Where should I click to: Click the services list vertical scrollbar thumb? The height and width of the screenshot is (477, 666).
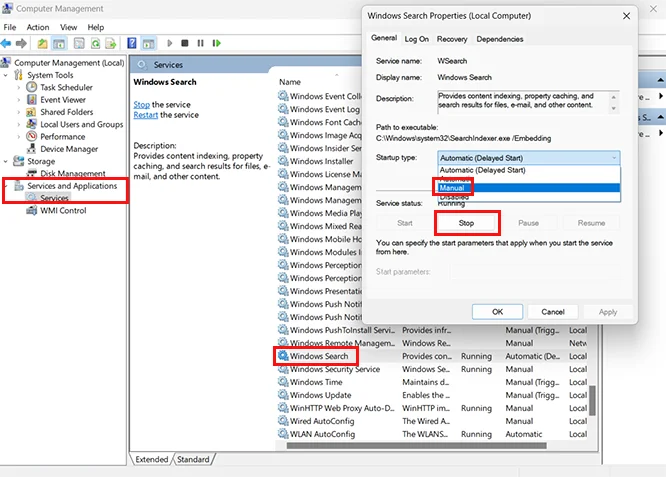(592, 400)
